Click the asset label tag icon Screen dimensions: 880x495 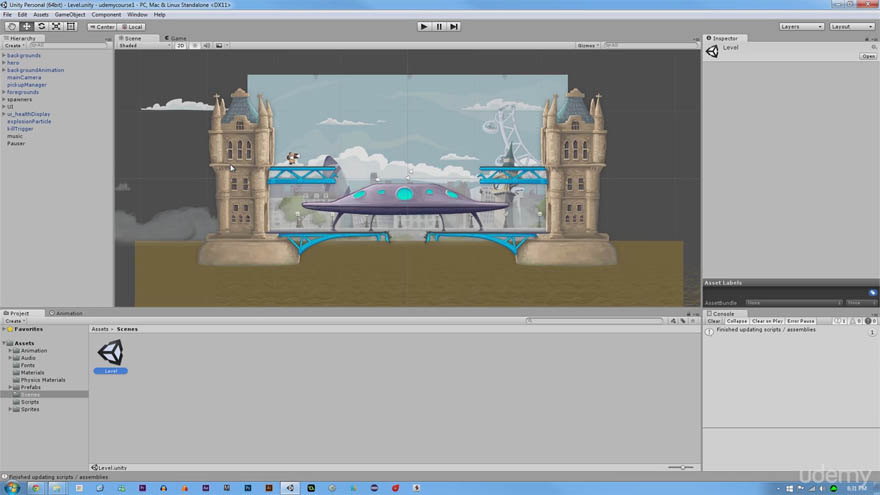pyautogui.click(x=872, y=292)
